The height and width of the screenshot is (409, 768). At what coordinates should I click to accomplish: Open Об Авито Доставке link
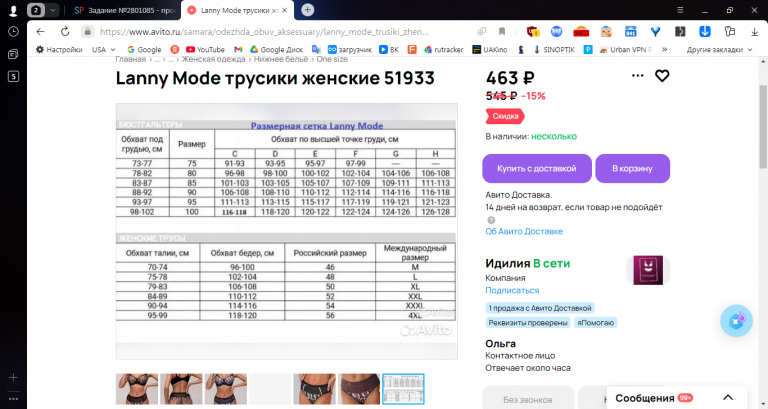pyautogui.click(x=524, y=231)
